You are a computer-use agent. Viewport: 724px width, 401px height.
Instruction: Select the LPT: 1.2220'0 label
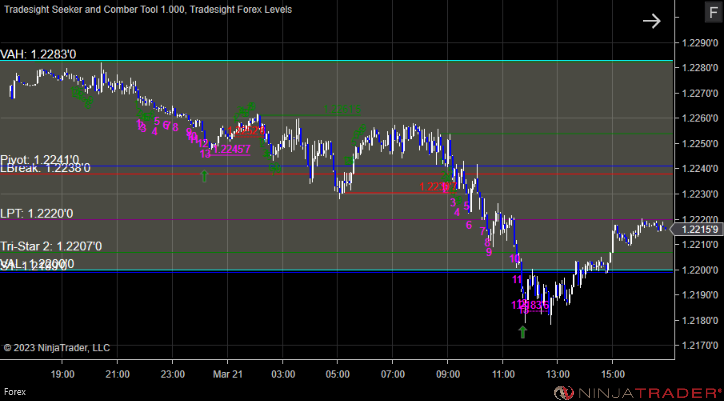pos(36,213)
